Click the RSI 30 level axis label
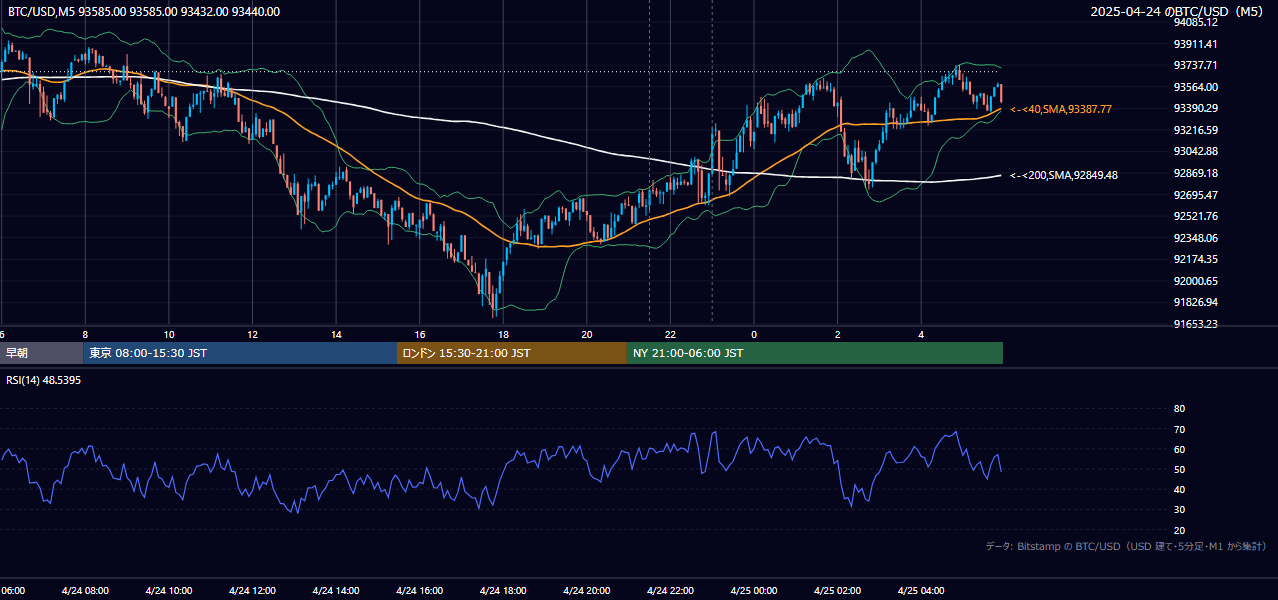 pos(1179,510)
